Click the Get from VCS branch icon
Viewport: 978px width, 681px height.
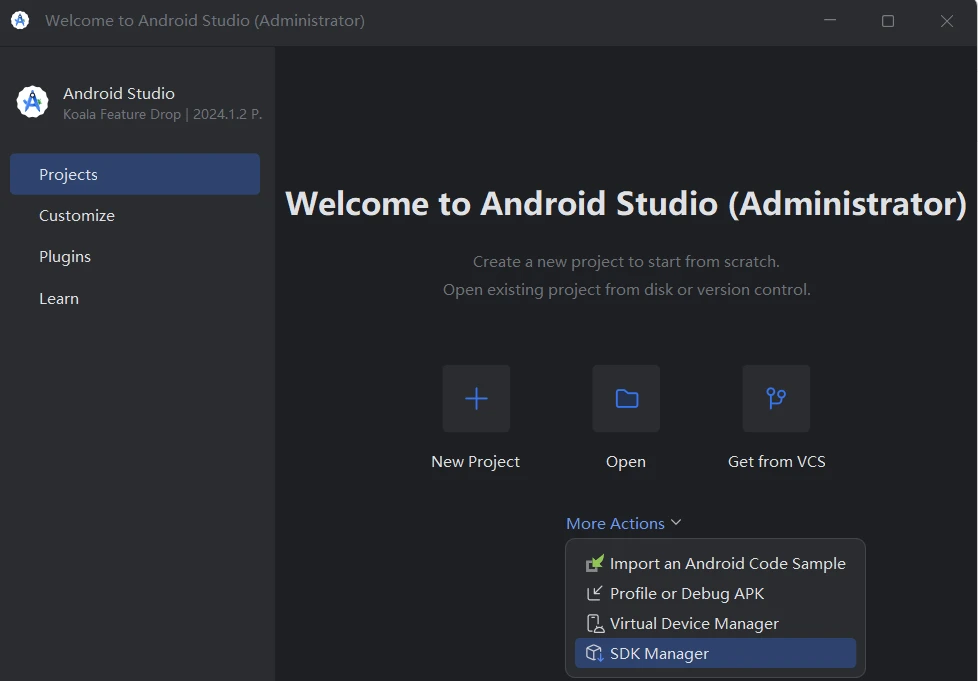tap(776, 398)
